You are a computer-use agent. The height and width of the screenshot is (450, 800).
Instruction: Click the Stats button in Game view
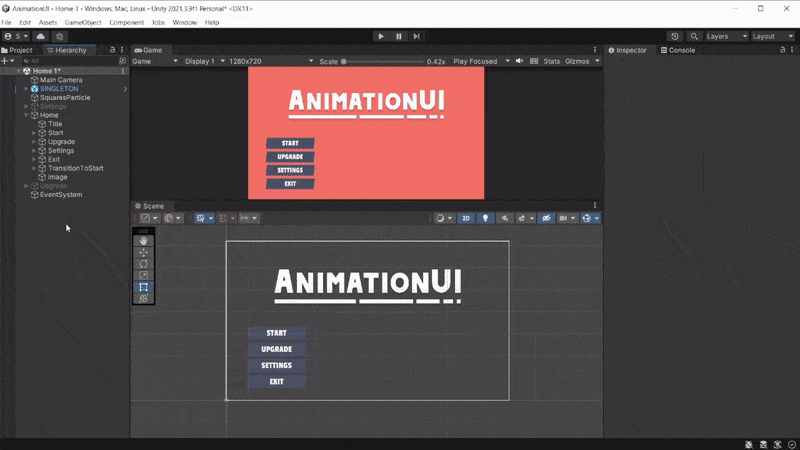tap(551, 61)
